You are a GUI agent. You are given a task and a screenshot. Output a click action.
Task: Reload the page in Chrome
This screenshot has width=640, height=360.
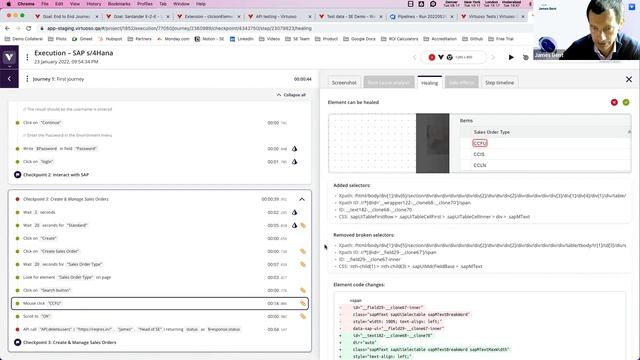point(29,28)
